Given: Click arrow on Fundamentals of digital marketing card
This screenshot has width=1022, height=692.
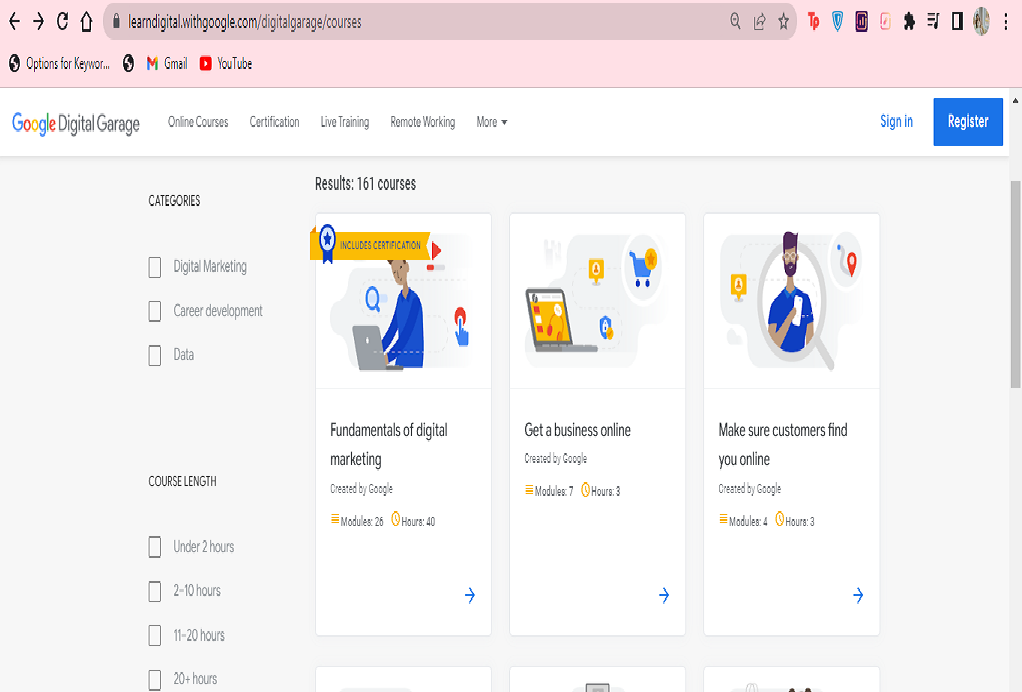Looking at the screenshot, I should pyautogui.click(x=470, y=595).
